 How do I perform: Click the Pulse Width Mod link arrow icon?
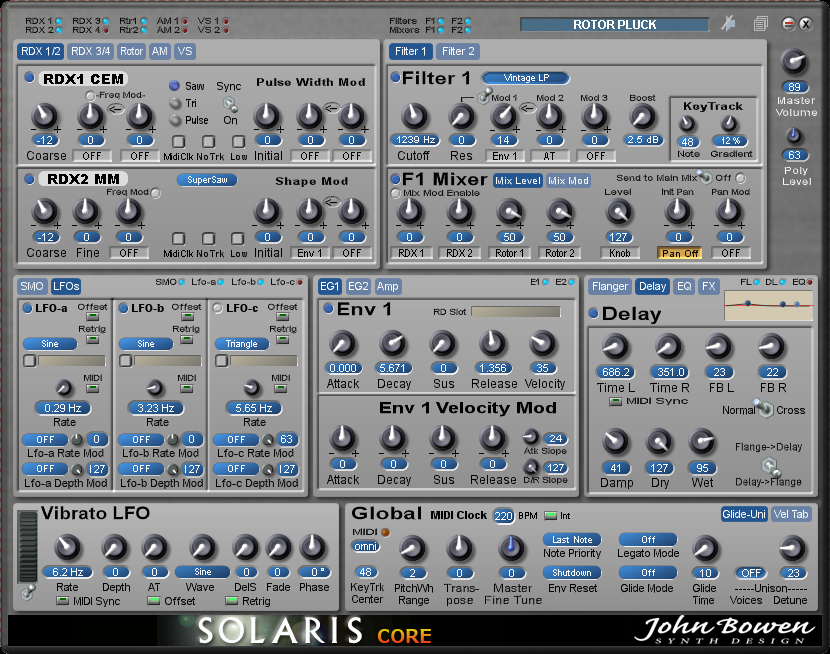(x=331, y=108)
